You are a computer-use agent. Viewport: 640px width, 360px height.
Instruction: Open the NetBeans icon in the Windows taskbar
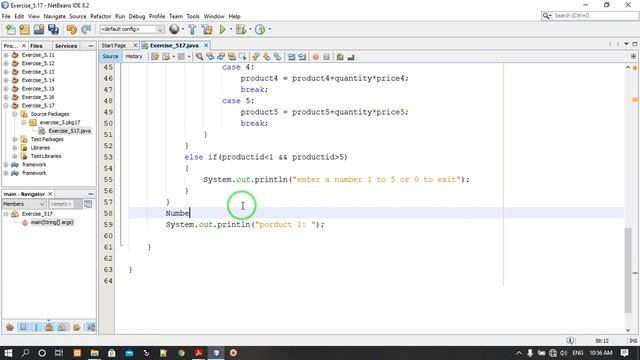[x=216, y=353]
